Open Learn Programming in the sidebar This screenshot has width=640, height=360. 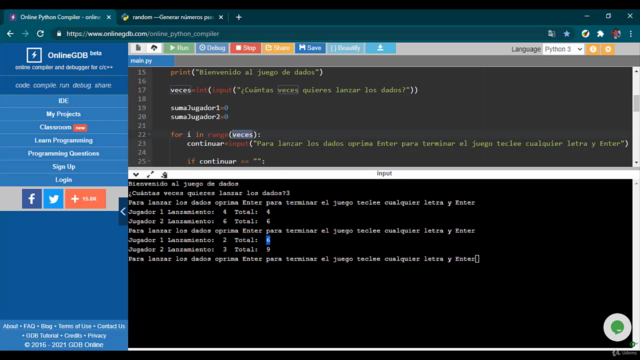click(64, 140)
